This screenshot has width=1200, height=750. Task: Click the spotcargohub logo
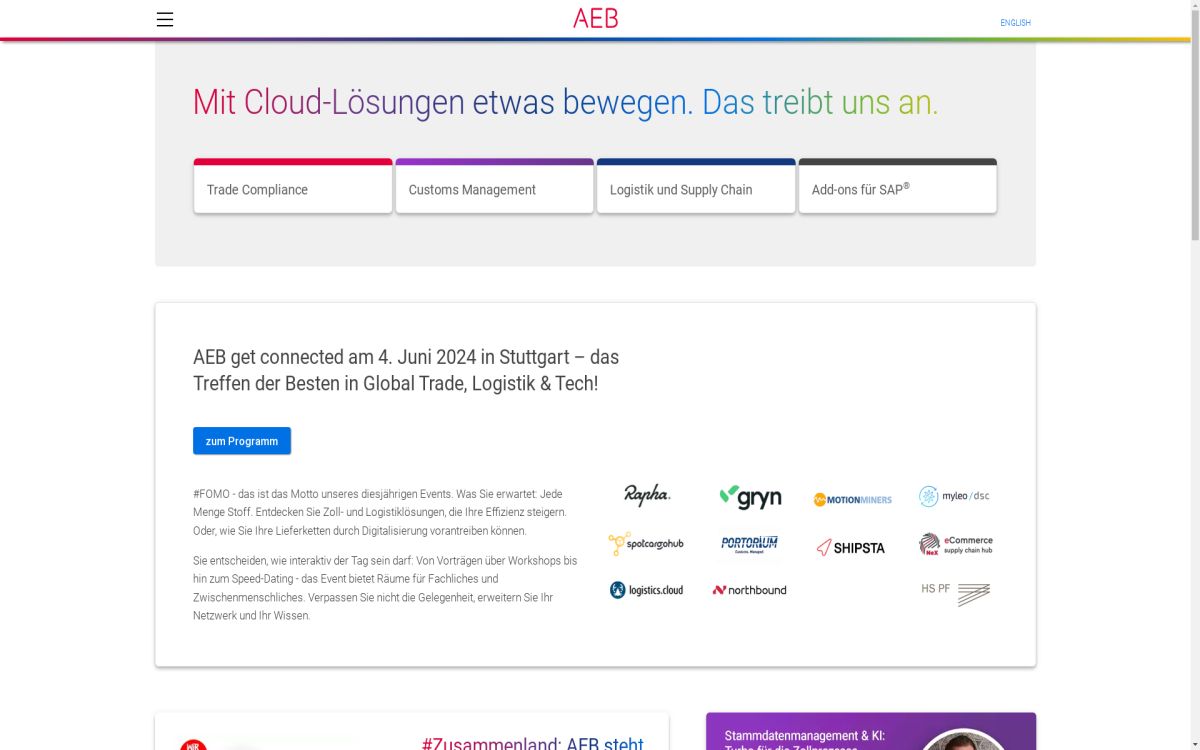pyautogui.click(x=646, y=544)
